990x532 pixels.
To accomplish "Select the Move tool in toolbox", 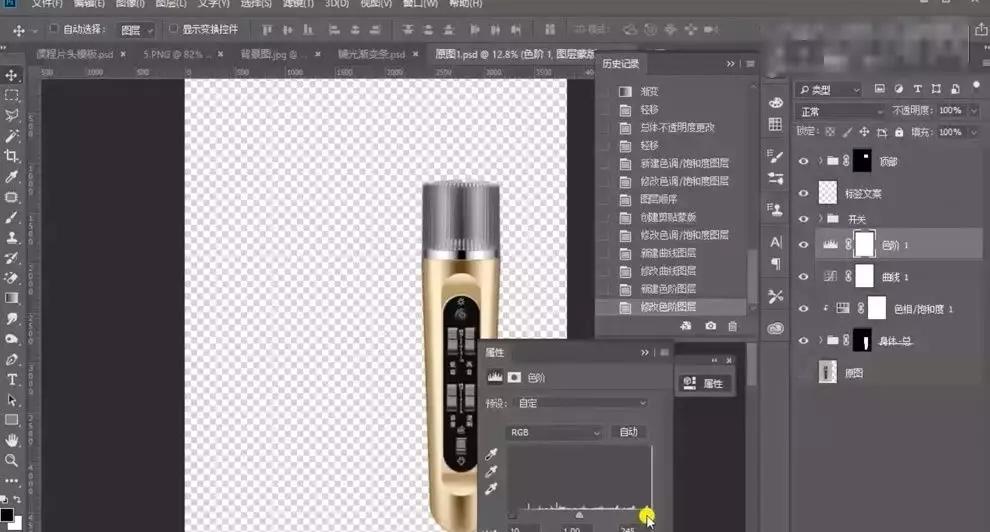I will pos(11,76).
